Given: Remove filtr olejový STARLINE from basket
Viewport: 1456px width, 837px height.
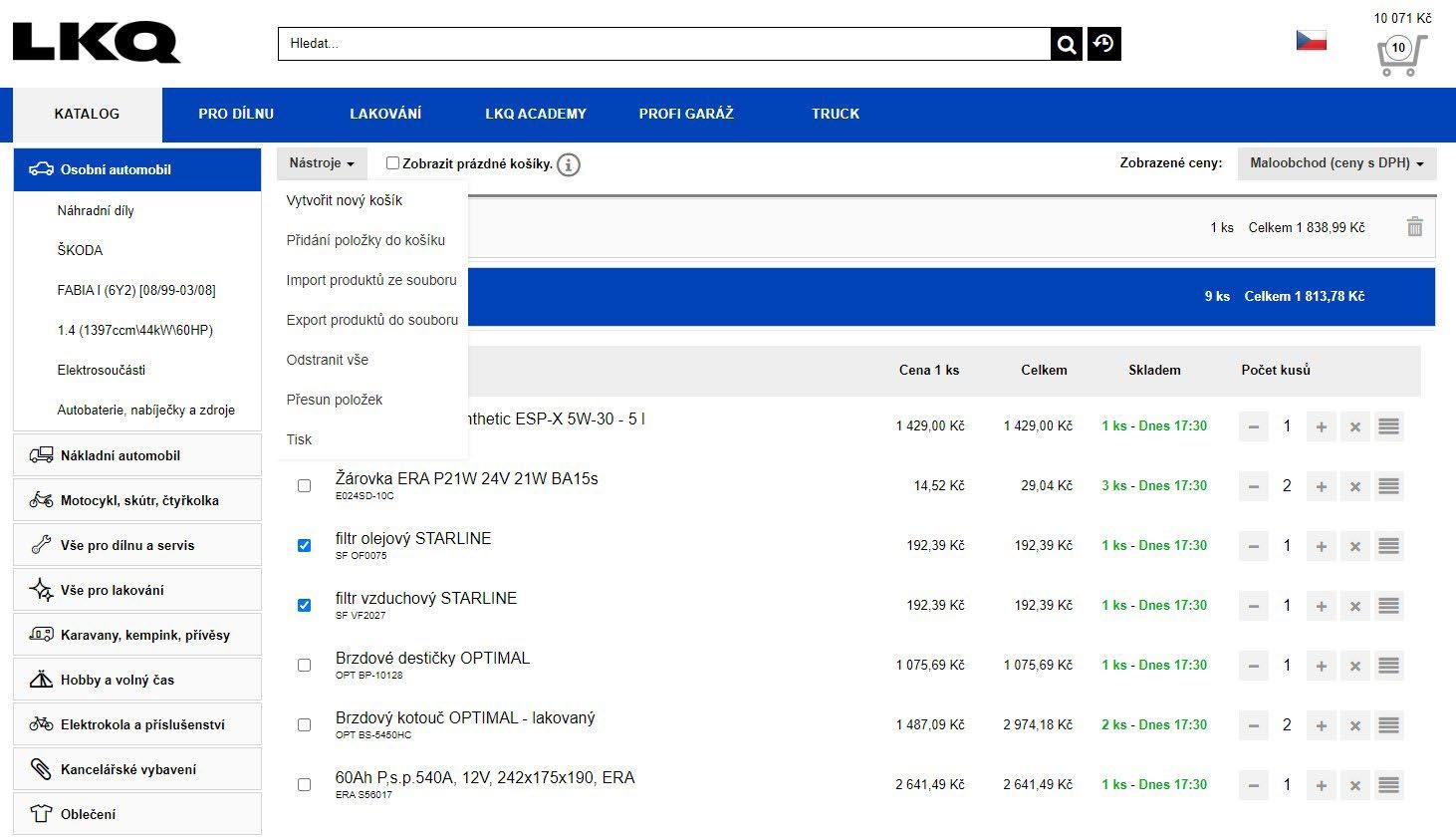Looking at the screenshot, I should (1354, 546).
